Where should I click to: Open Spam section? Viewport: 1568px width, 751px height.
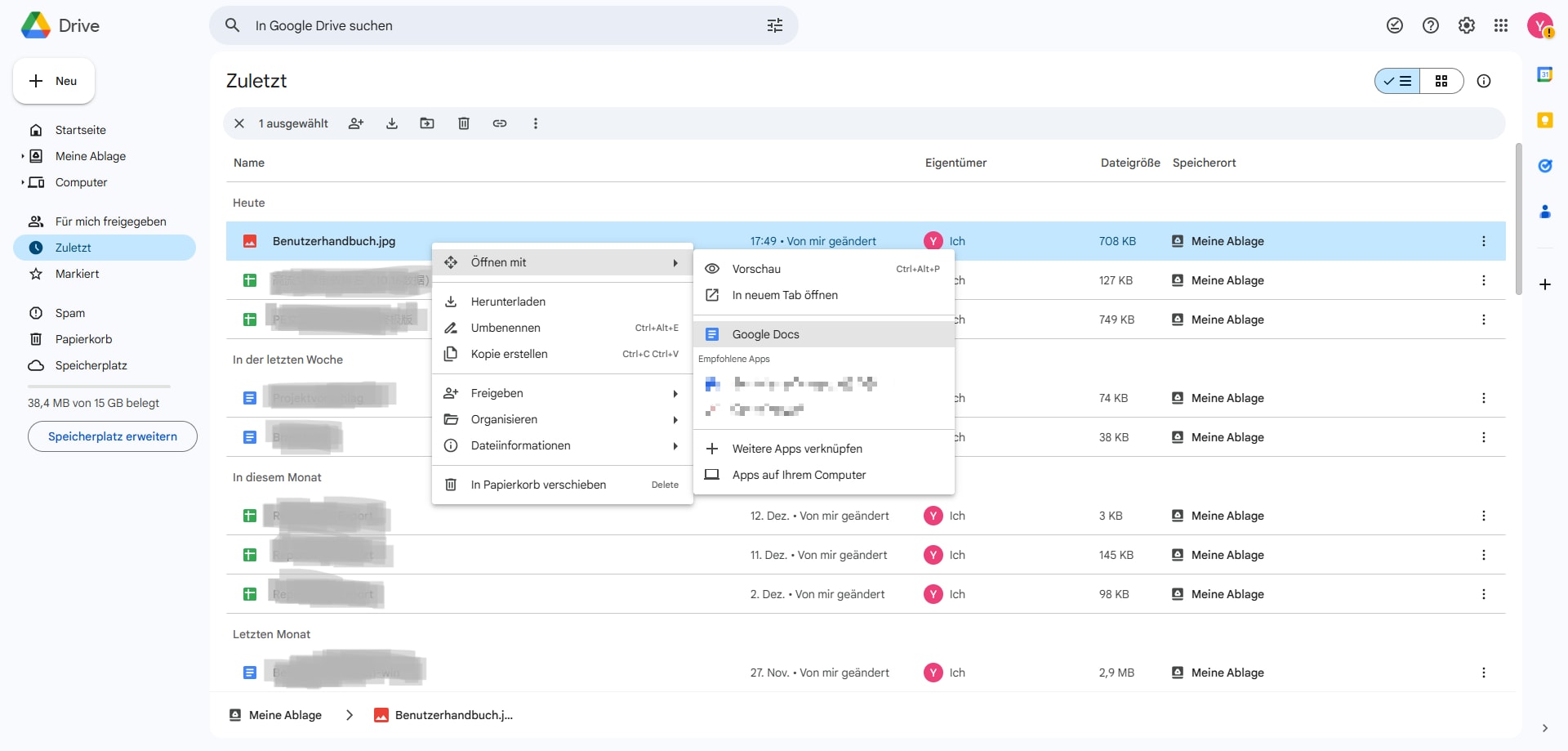coord(105,313)
